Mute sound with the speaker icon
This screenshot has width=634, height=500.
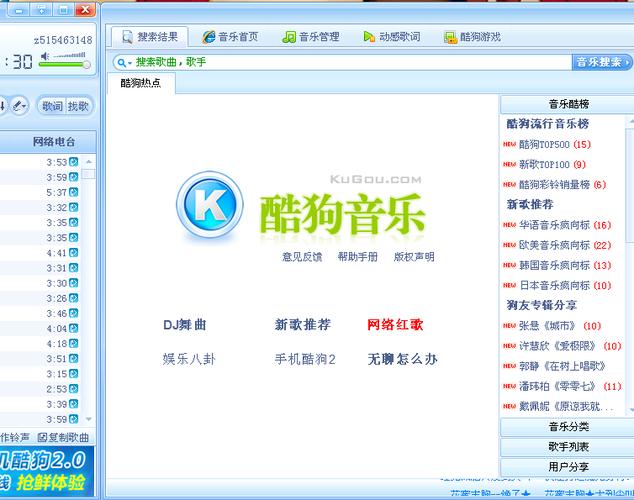tap(45, 56)
